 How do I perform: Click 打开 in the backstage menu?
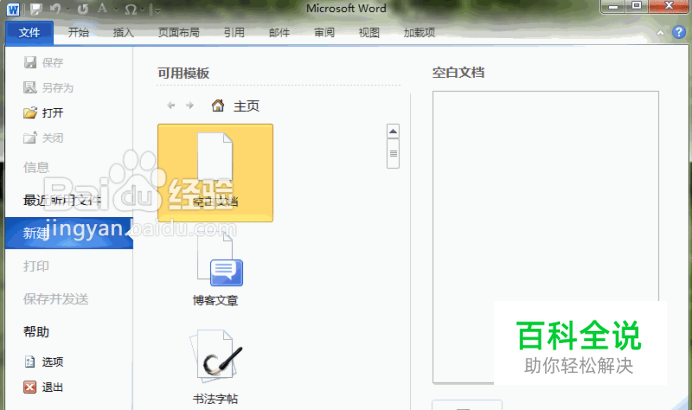tap(43, 113)
